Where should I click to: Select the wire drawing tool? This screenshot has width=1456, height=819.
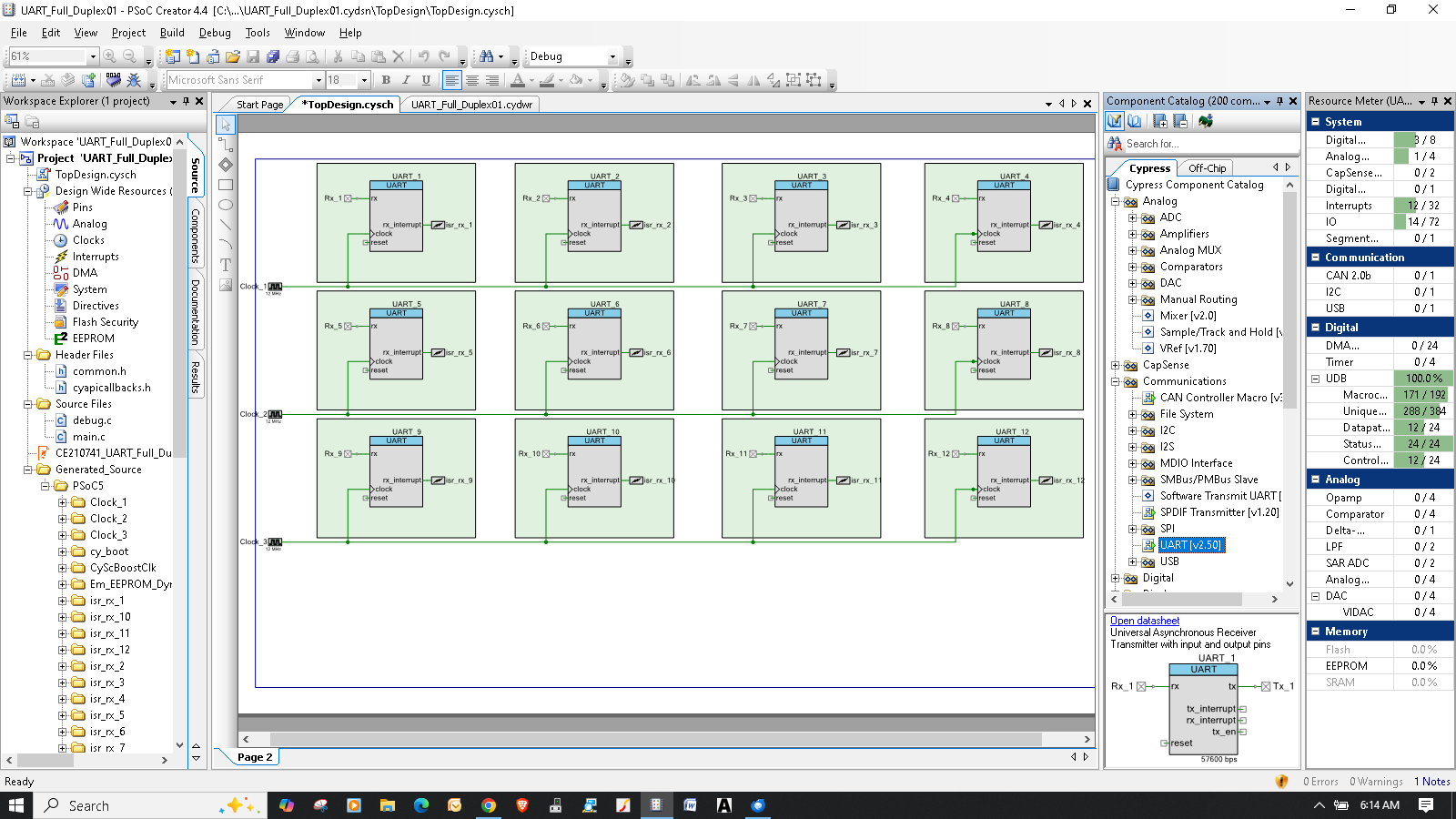coord(226,145)
